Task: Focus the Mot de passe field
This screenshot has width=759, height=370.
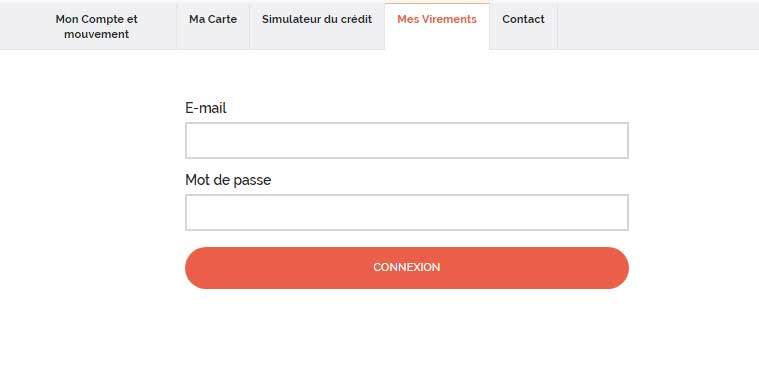Action: (x=407, y=213)
